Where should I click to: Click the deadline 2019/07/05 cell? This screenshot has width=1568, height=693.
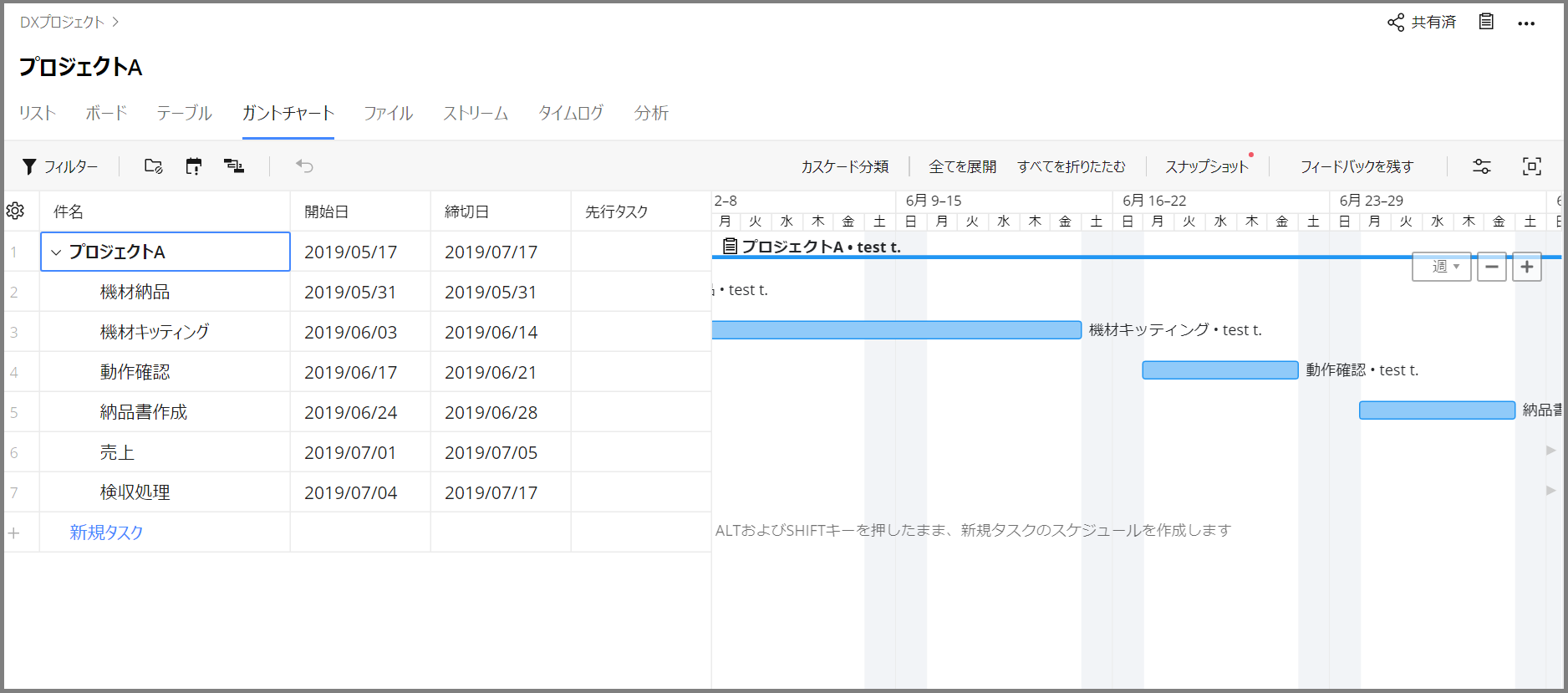click(501, 452)
